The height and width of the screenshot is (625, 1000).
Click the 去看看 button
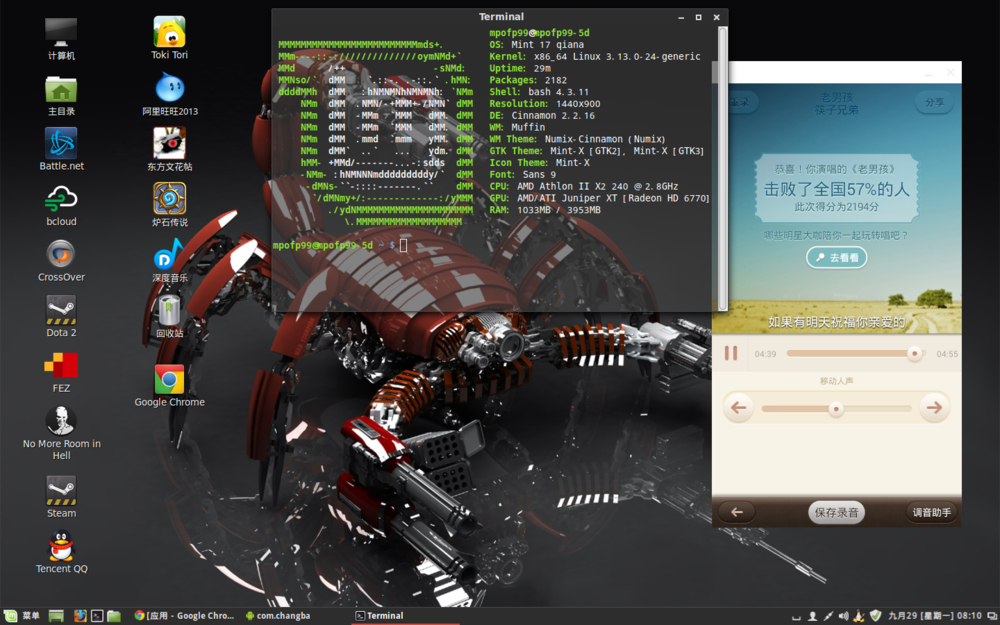[x=837, y=258]
